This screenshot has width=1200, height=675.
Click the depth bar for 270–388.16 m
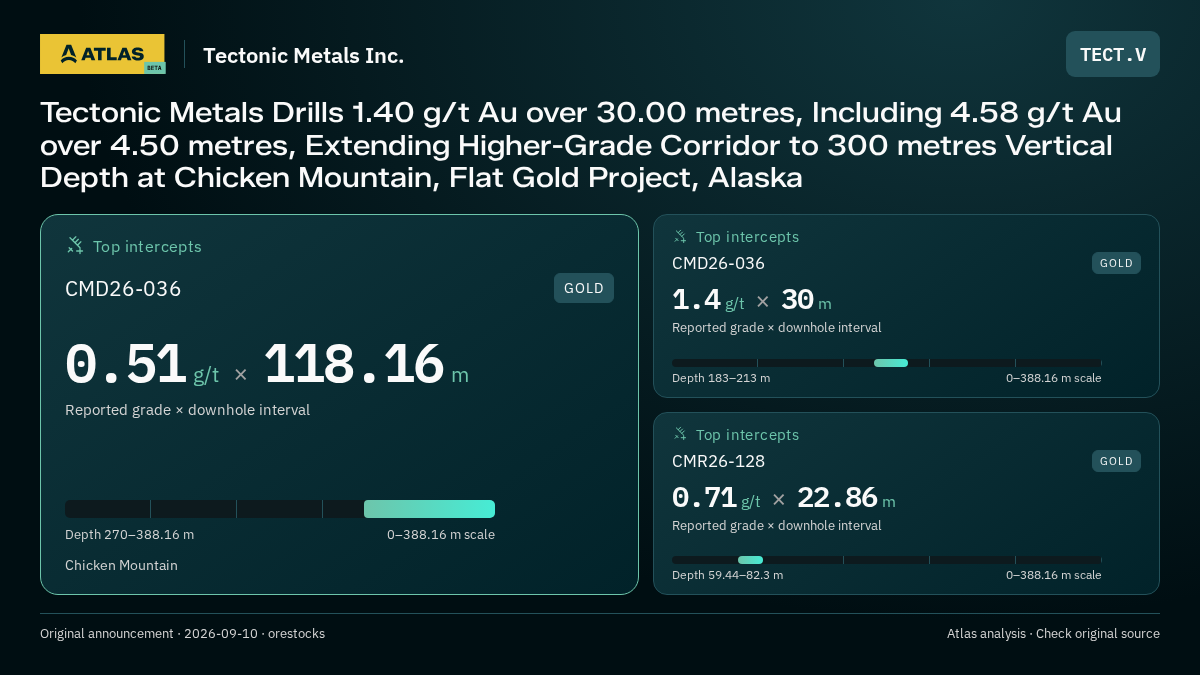[280, 509]
